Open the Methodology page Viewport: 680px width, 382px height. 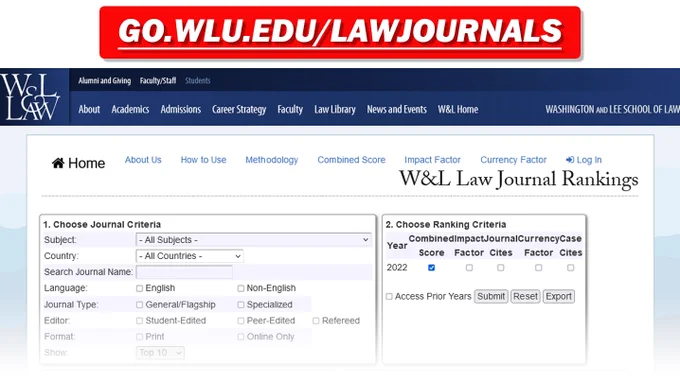click(x=272, y=160)
